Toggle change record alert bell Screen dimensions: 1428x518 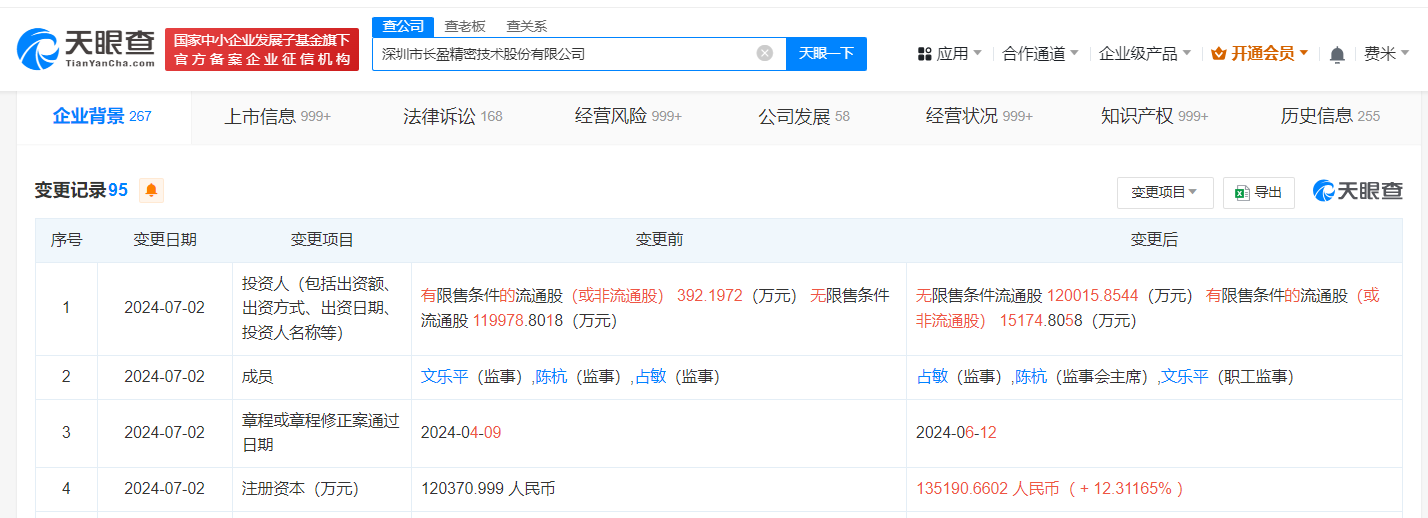(151, 190)
